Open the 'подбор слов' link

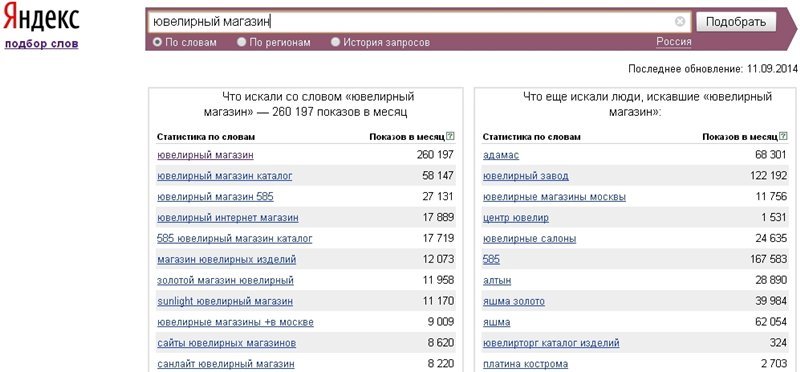[x=41, y=43]
